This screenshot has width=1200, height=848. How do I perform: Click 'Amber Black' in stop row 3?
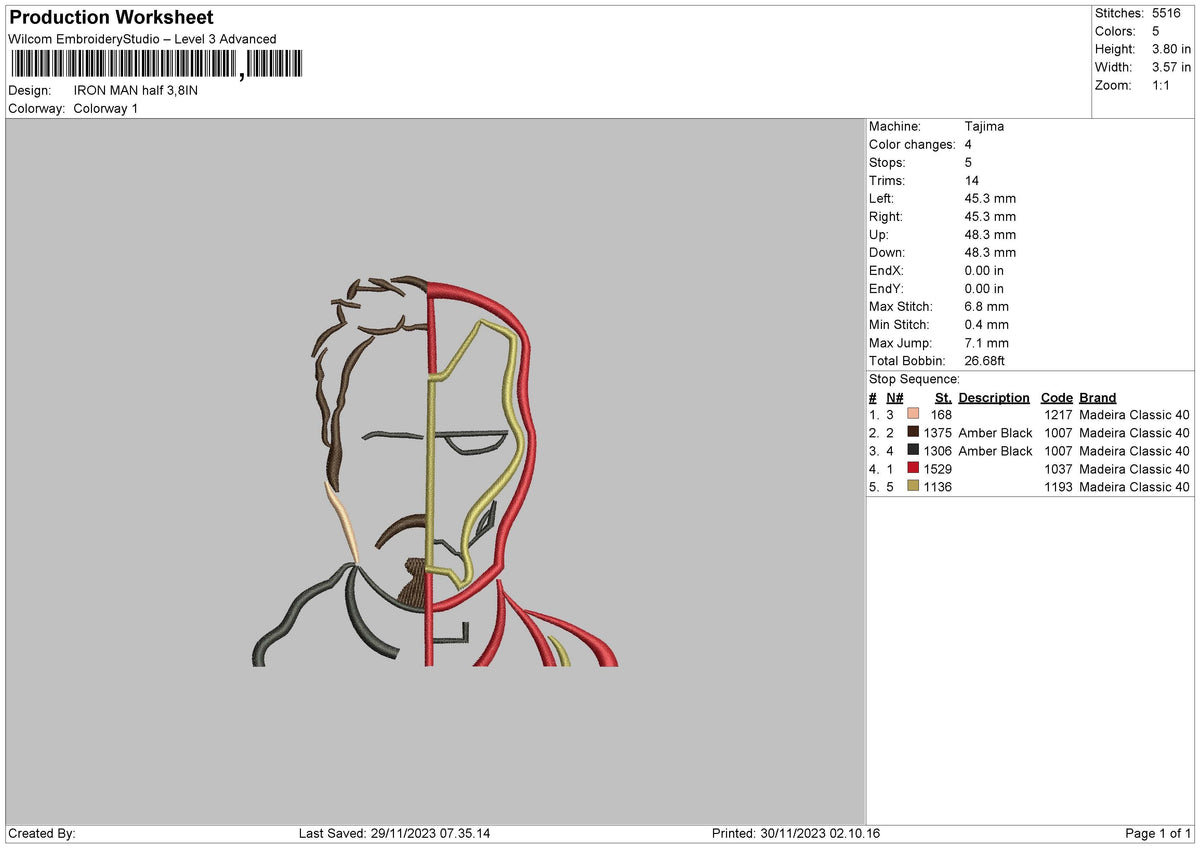point(995,451)
